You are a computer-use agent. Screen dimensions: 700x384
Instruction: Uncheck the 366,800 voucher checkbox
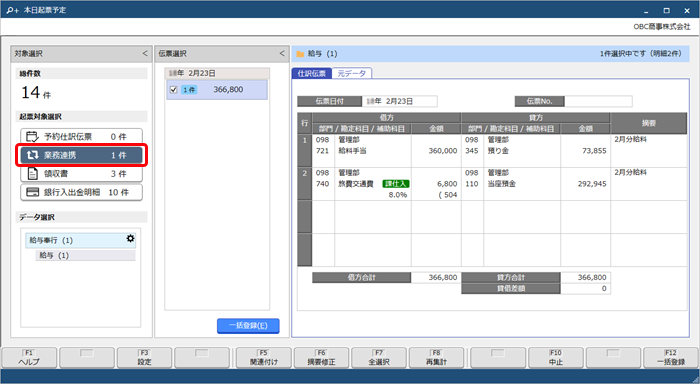pyautogui.click(x=174, y=90)
